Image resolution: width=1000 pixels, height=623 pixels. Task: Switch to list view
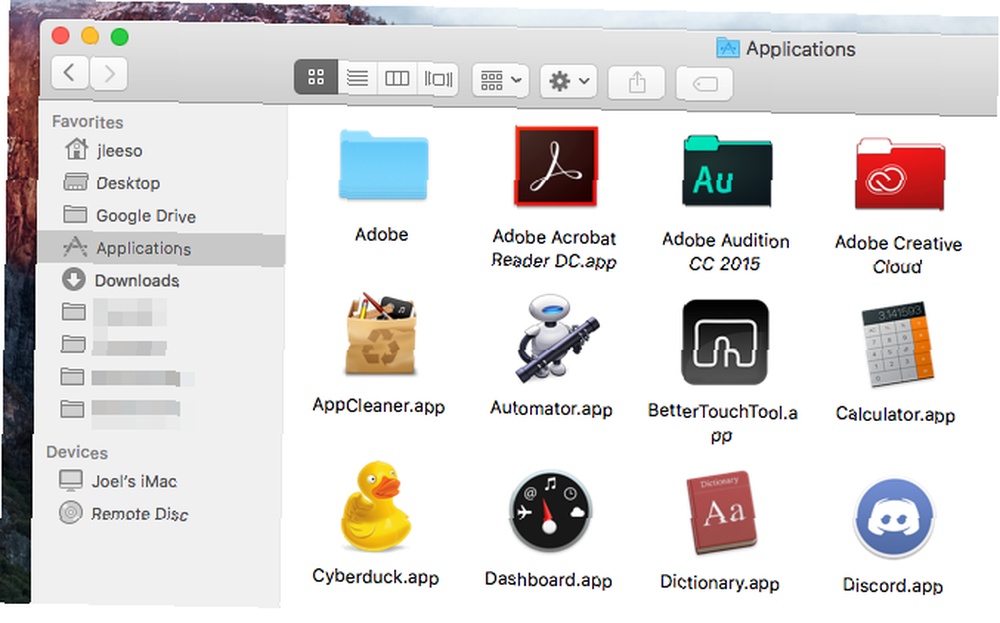click(x=357, y=78)
